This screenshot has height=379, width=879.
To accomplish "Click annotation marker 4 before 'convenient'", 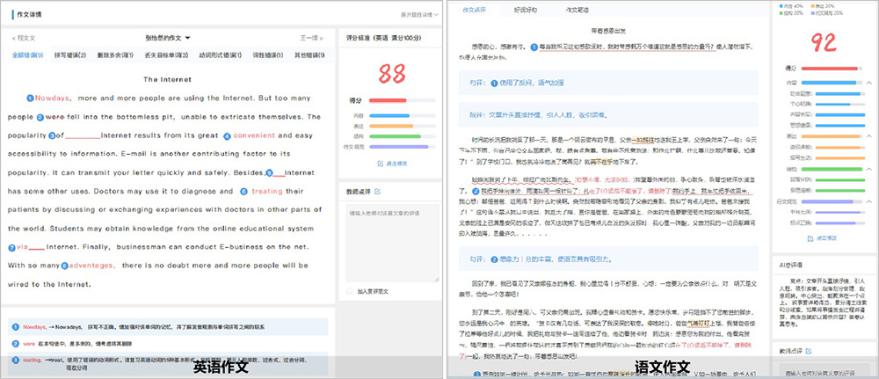I will point(227,136).
